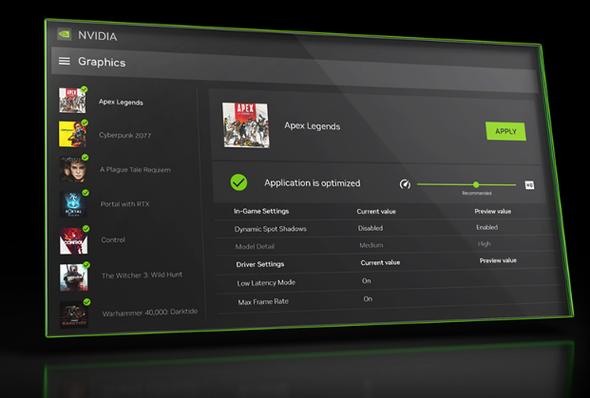
Task: Click Dynamic Spot Shadows Disabled value
Action: point(370,228)
